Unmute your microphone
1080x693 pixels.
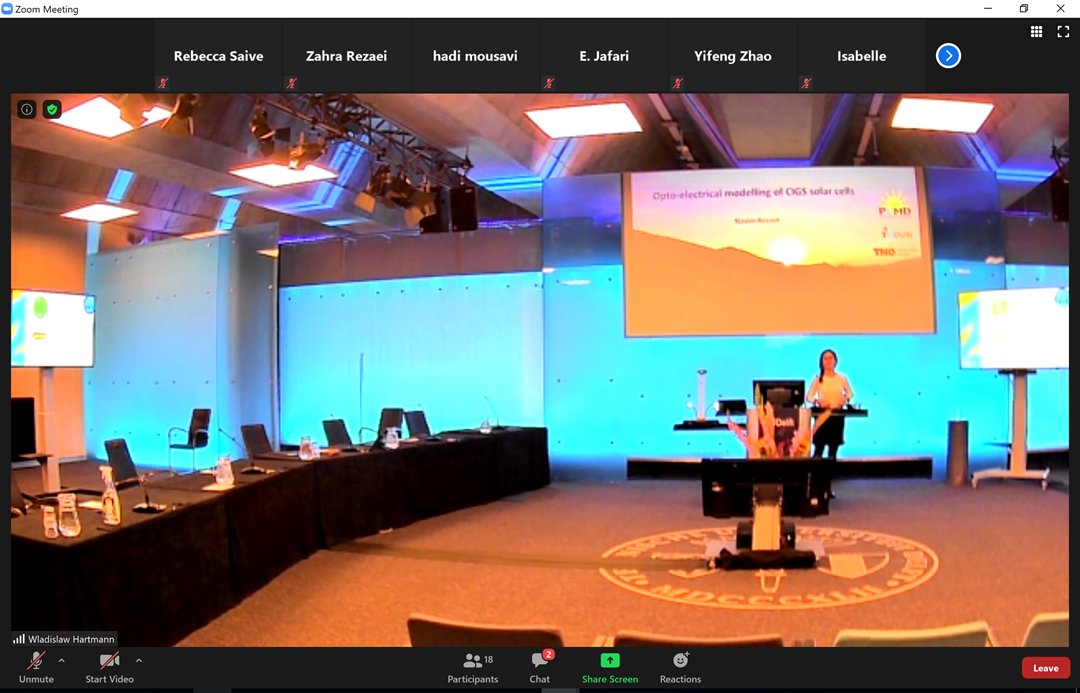pyautogui.click(x=36, y=668)
